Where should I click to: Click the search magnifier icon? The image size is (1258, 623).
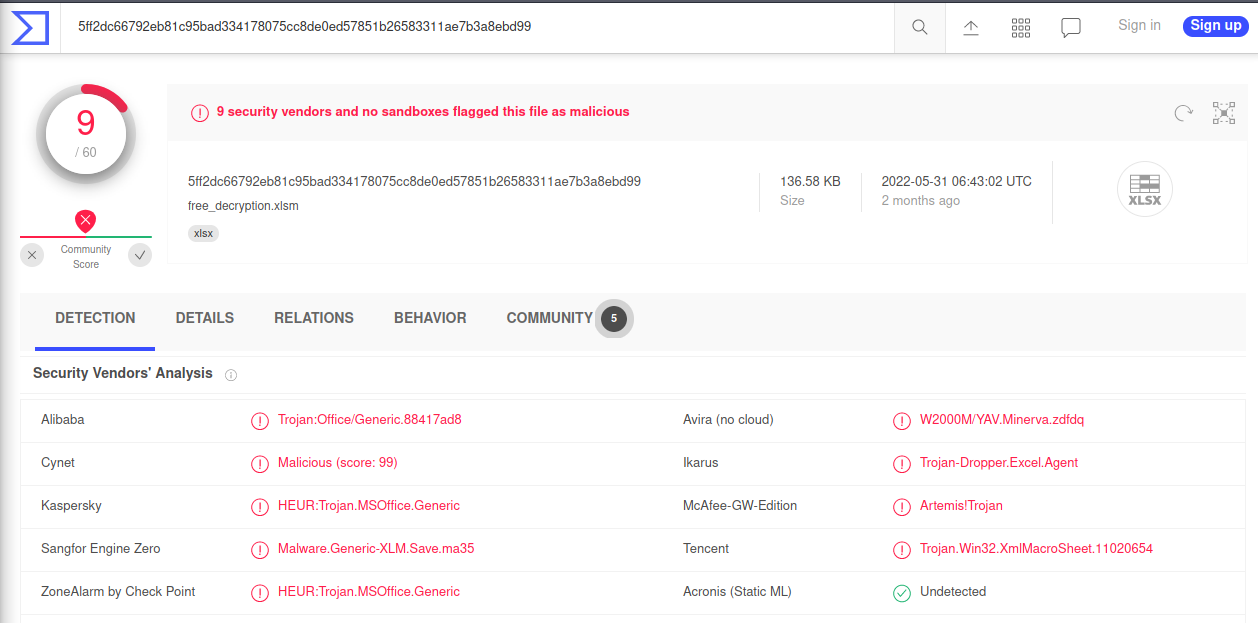920,27
